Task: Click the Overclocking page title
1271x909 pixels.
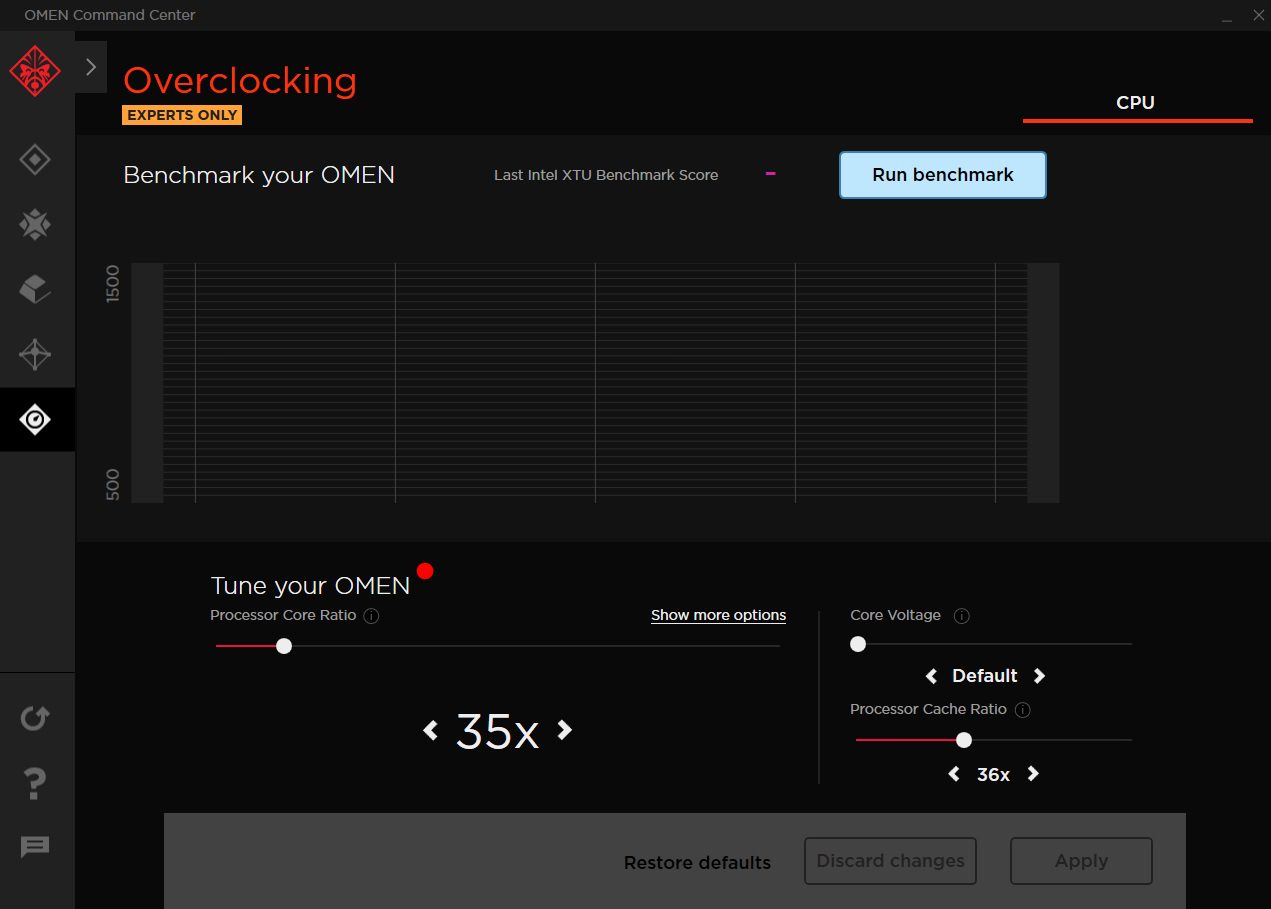Action: (x=240, y=80)
